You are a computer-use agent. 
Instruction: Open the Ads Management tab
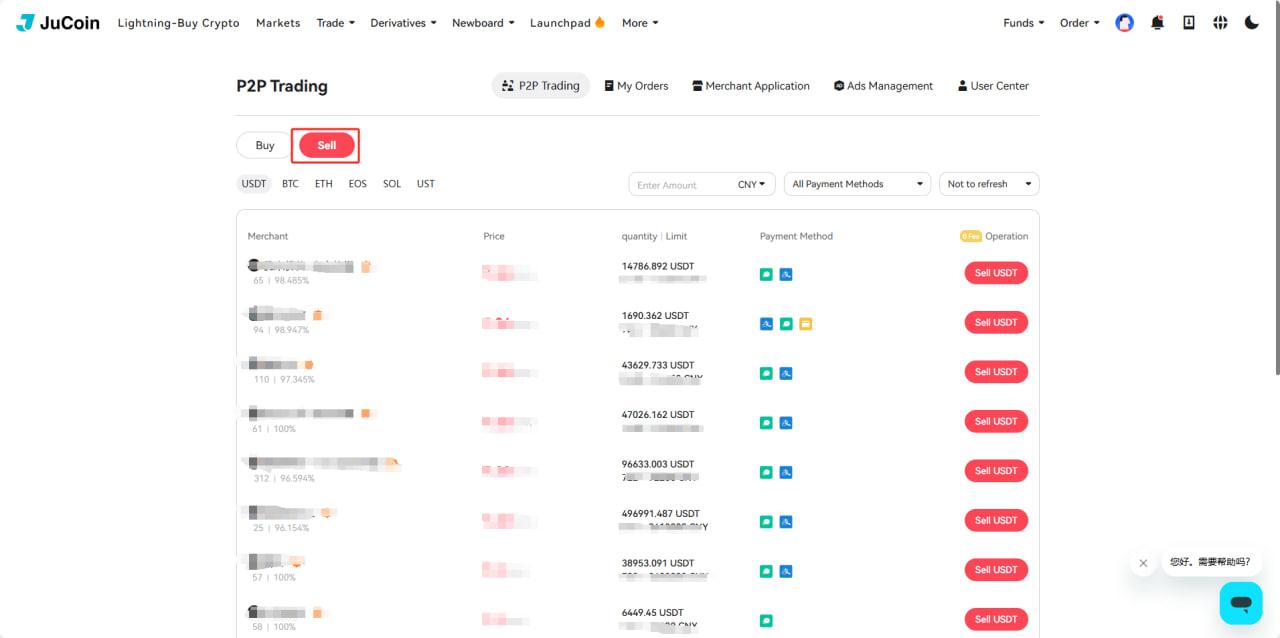click(x=883, y=86)
